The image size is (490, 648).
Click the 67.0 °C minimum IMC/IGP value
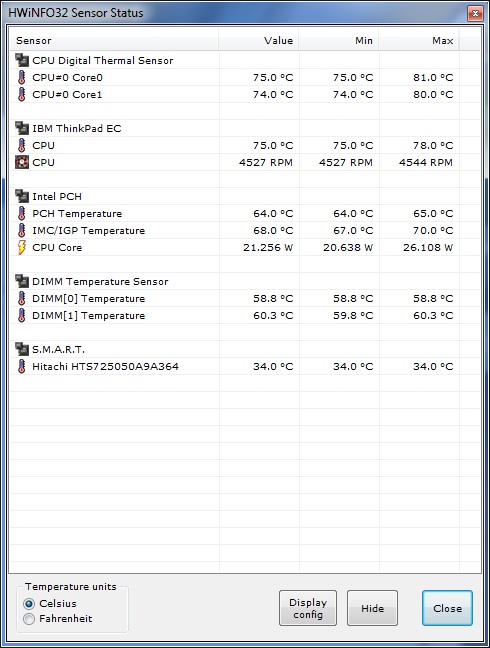pyautogui.click(x=353, y=231)
